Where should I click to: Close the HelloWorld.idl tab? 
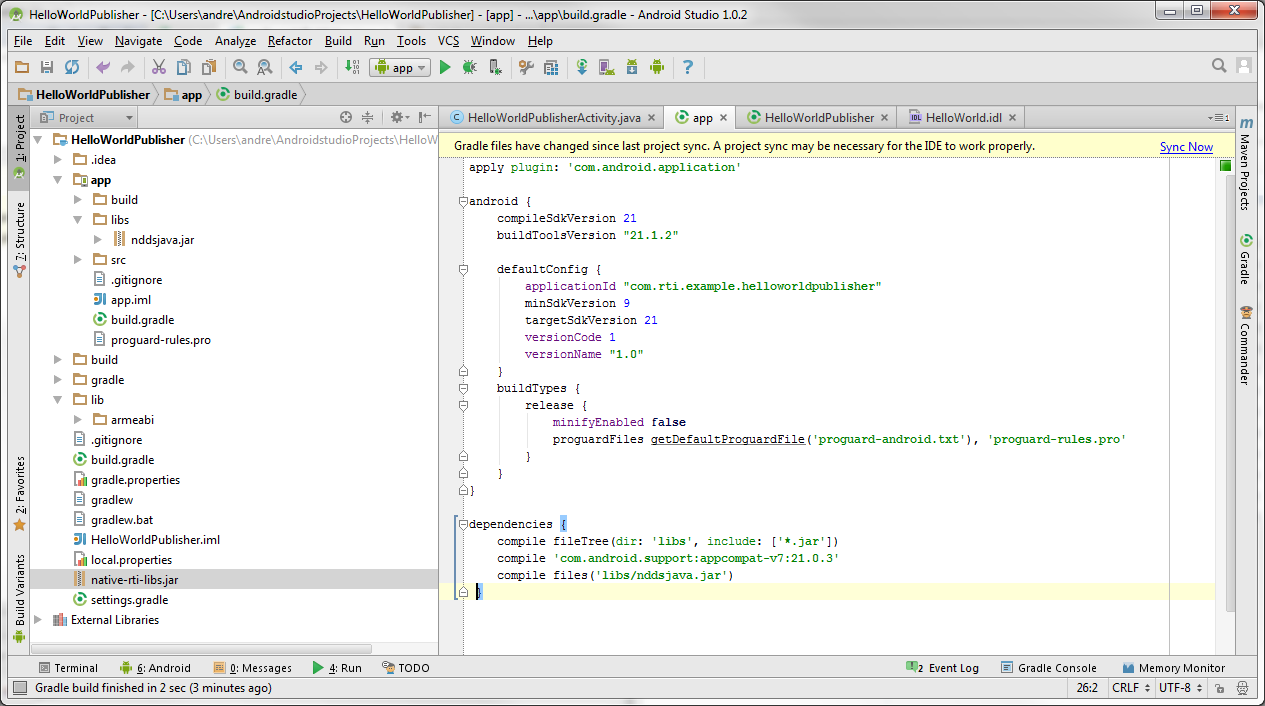1014,118
